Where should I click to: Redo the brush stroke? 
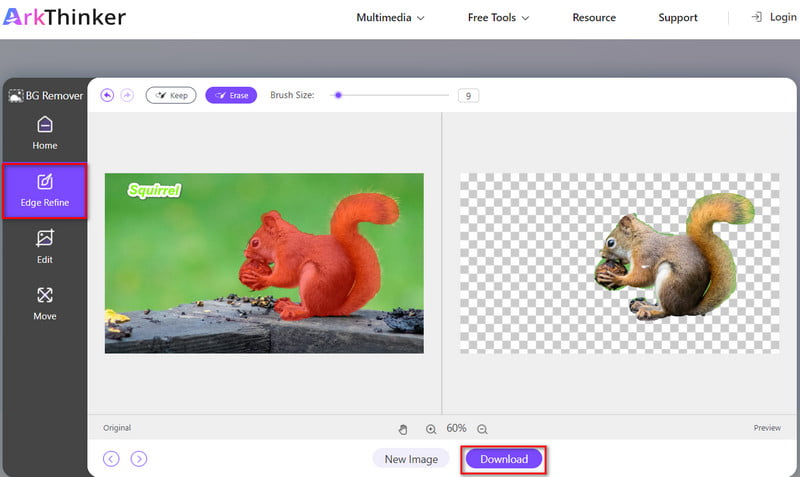coord(127,95)
